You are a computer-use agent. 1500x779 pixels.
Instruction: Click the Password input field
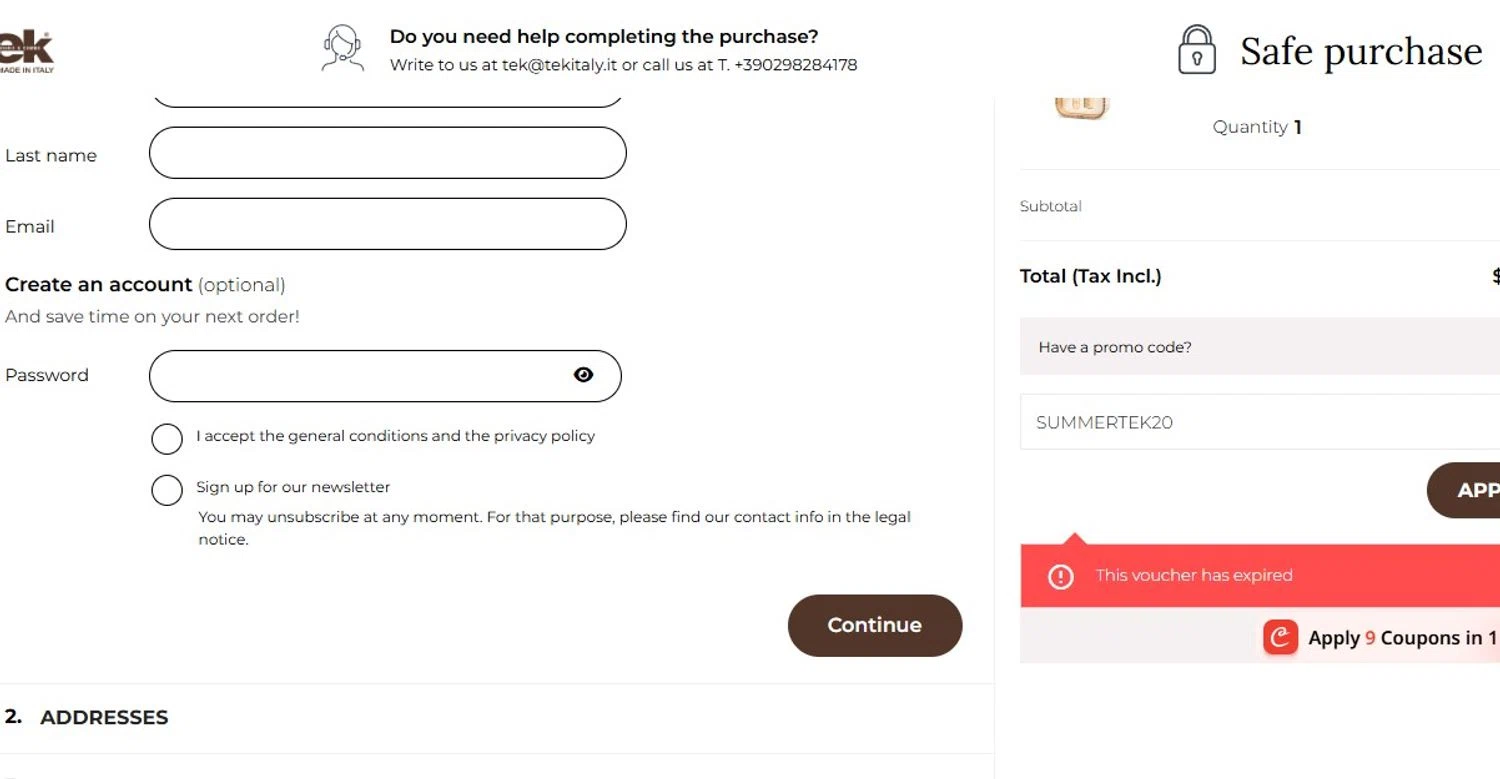[x=360, y=376]
